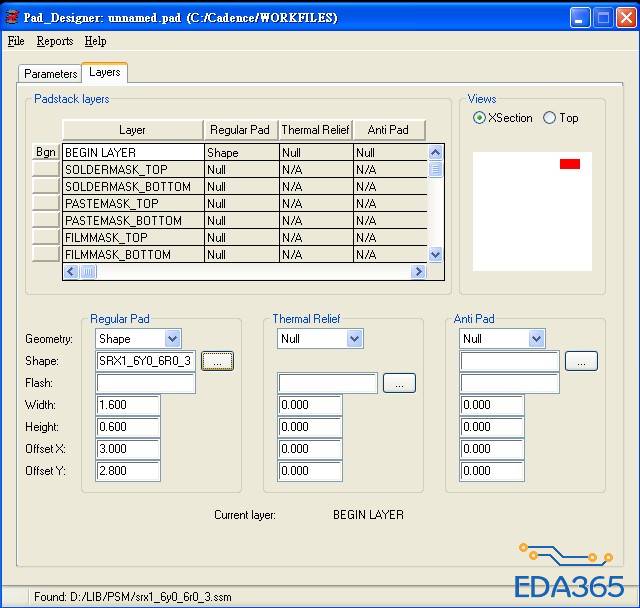Open the Reports menu
The height and width of the screenshot is (608, 640).
point(55,41)
